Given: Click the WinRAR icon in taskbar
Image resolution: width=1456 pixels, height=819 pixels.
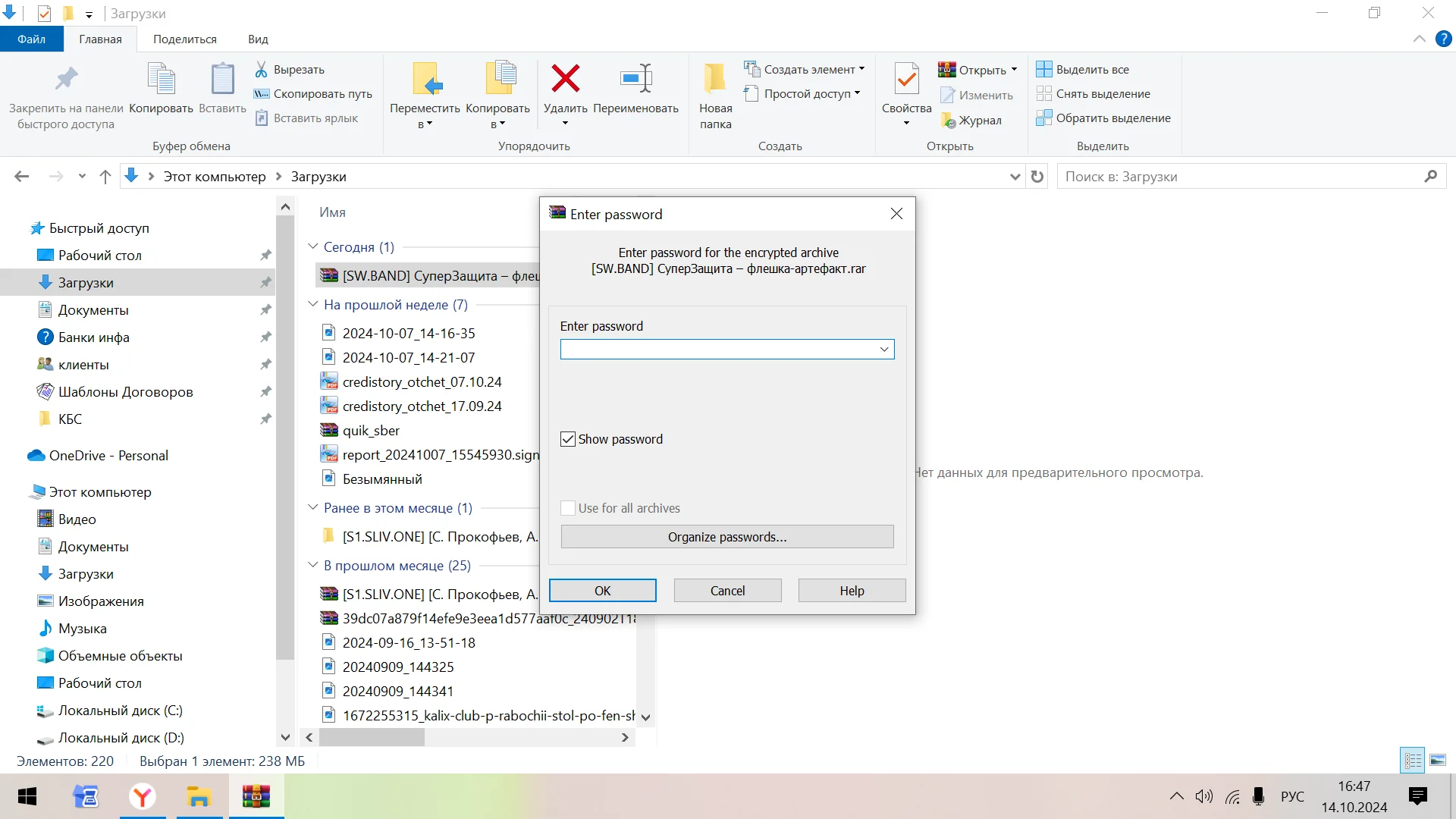Looking at the screenshot, I should pos(256,796).
